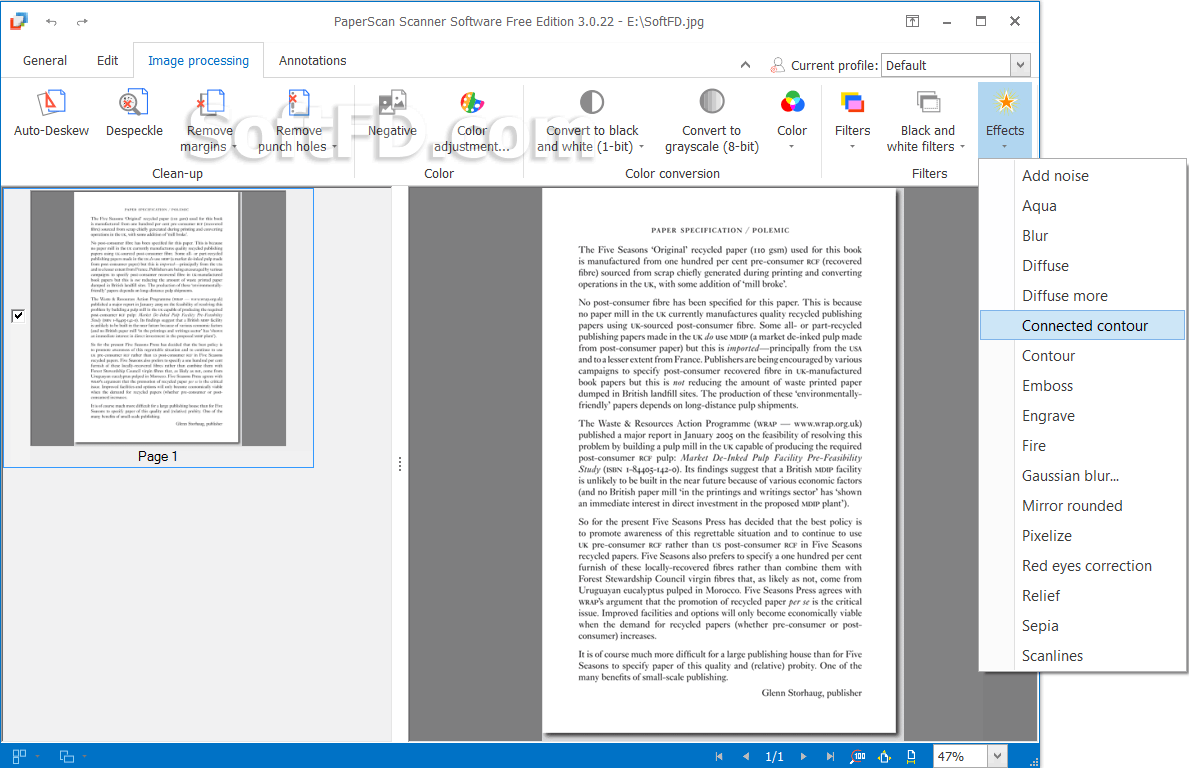Screen dimensions: 1189x768
Task: Apply the Pixelize effect
Action: (x=1083, y=535)
